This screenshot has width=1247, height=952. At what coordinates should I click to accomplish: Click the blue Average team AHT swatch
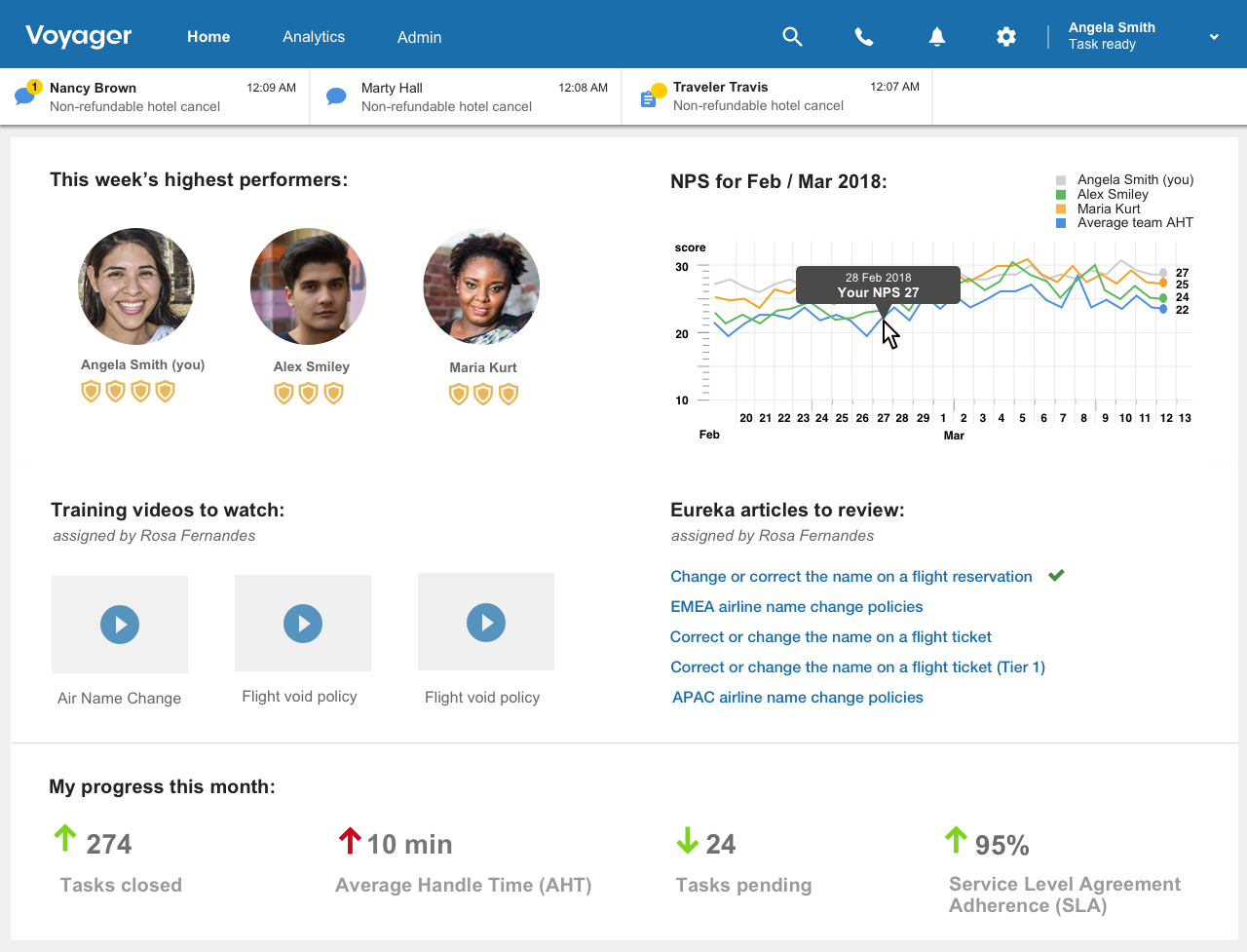point(1061,223)
